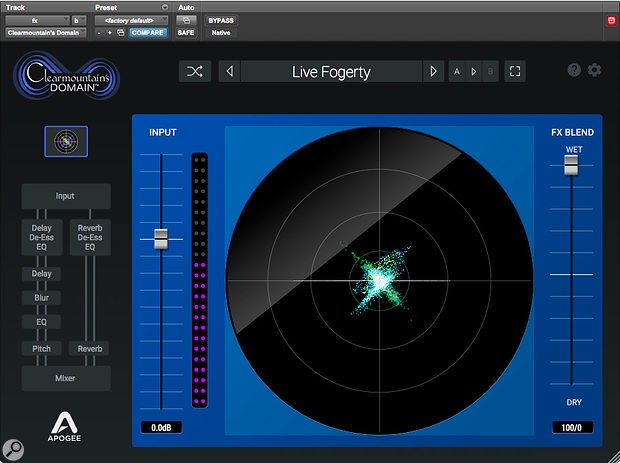
Task: Click the Clearmountain's Domain logo
Action: (66, 75)
